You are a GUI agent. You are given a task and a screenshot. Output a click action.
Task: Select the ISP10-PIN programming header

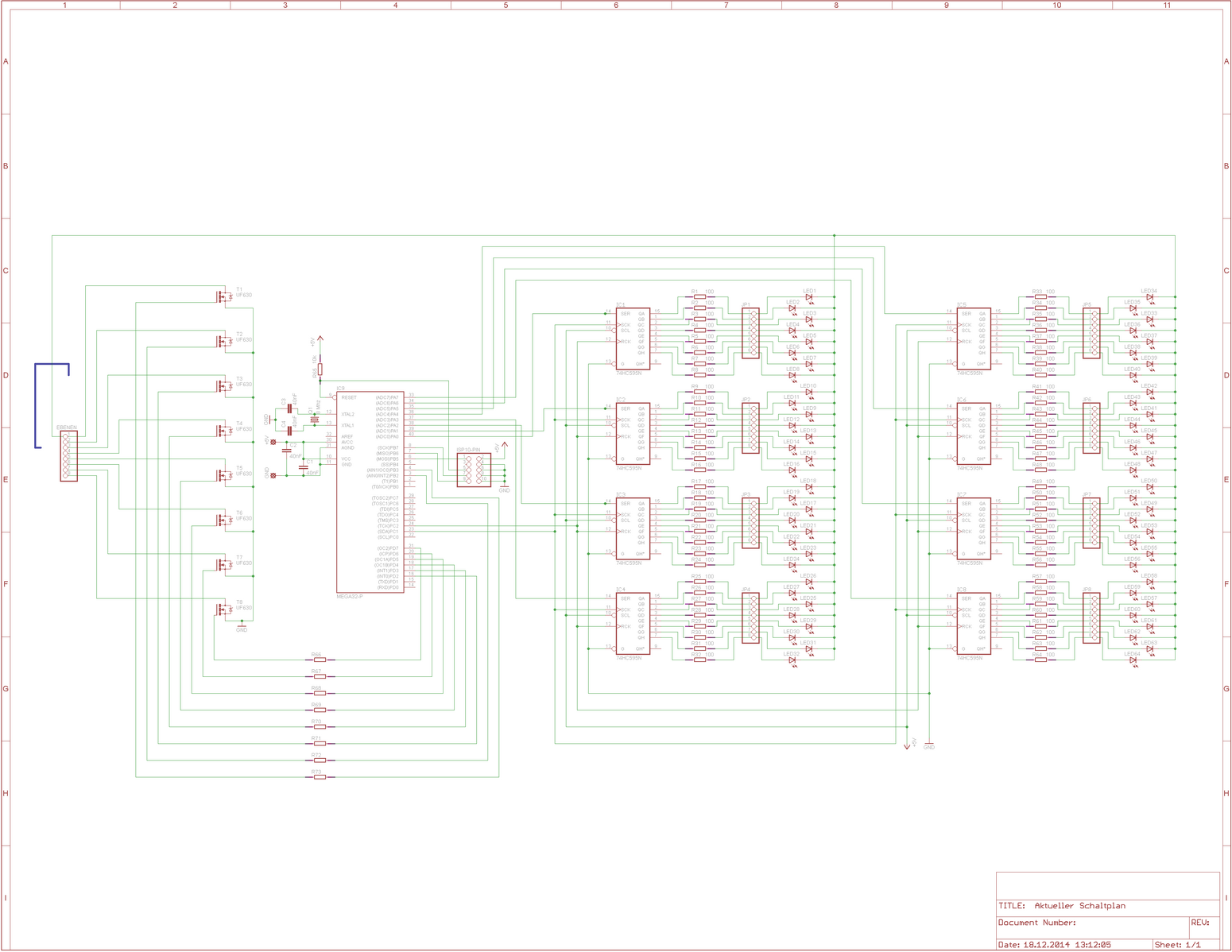474,470
